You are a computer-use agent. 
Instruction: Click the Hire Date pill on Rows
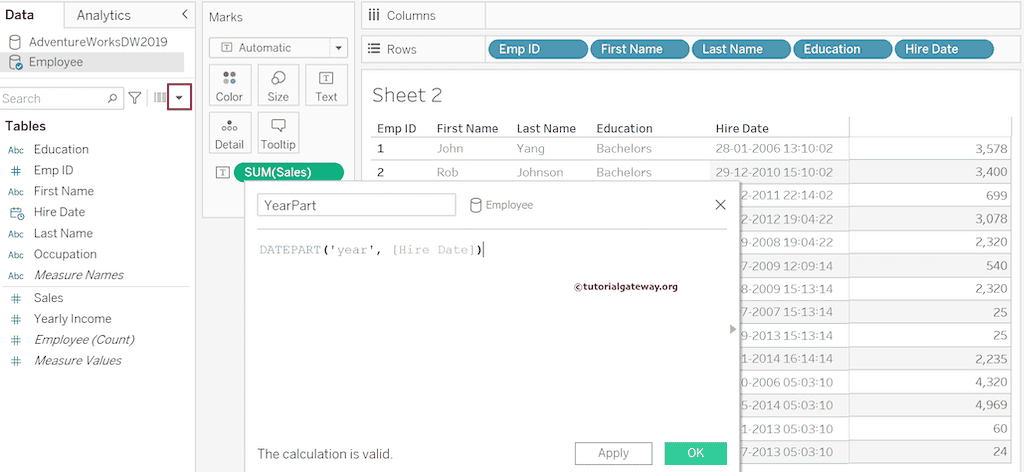pos(944,49)
